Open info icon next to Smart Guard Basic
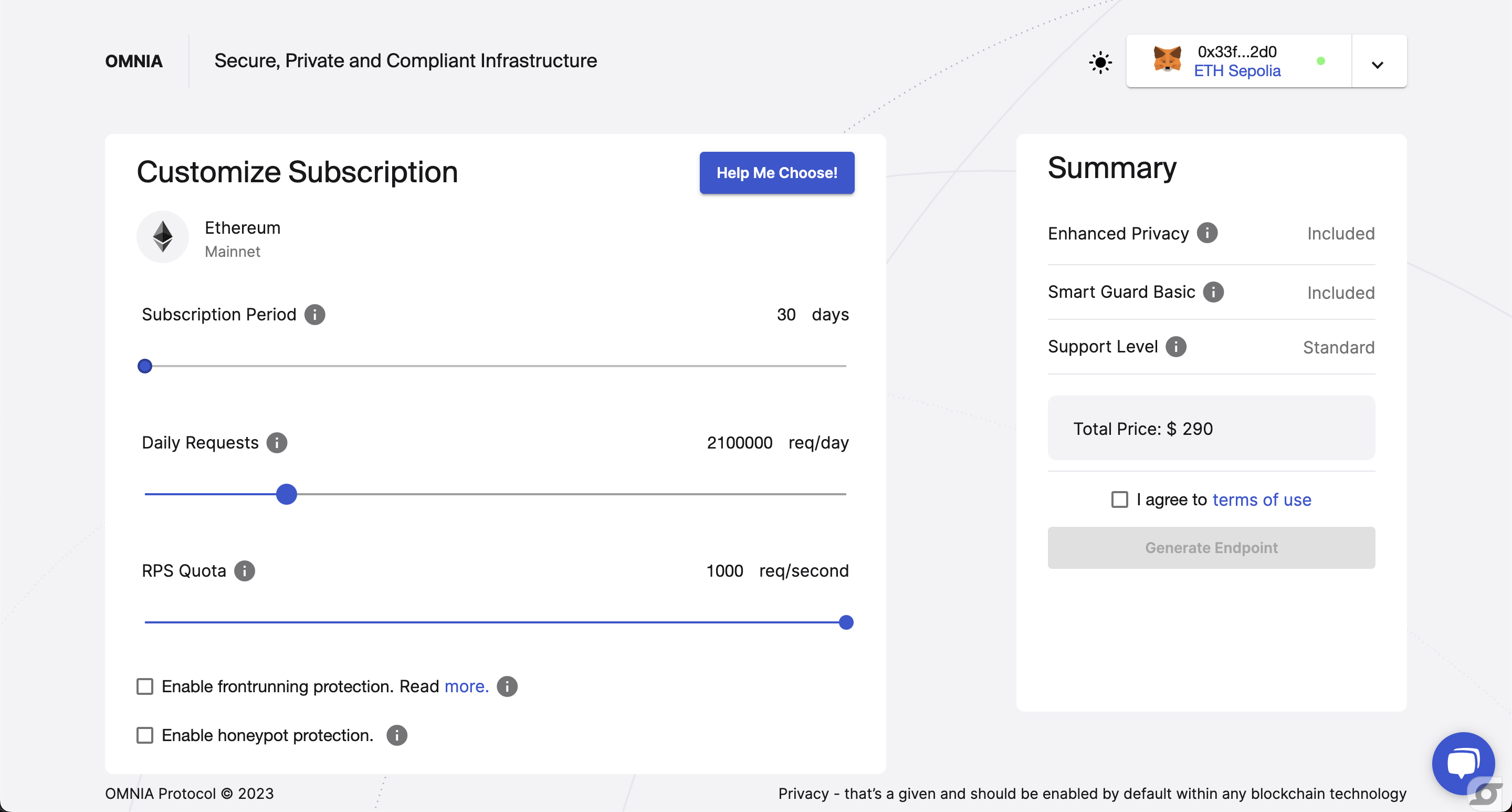 click(x=1213, y=292)
